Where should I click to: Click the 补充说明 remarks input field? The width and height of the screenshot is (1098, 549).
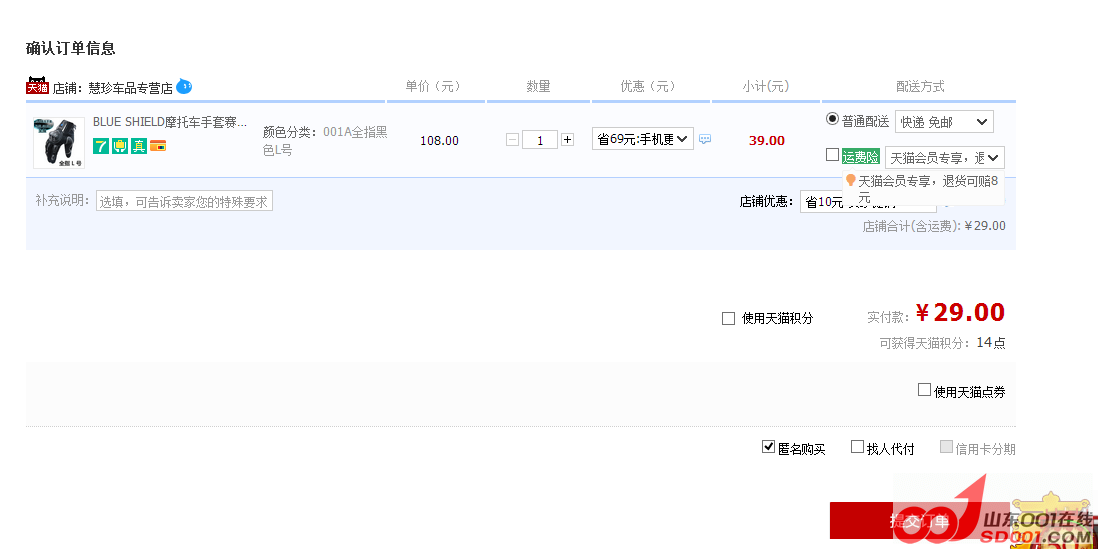pyautogui.click(x=184, y=202)
